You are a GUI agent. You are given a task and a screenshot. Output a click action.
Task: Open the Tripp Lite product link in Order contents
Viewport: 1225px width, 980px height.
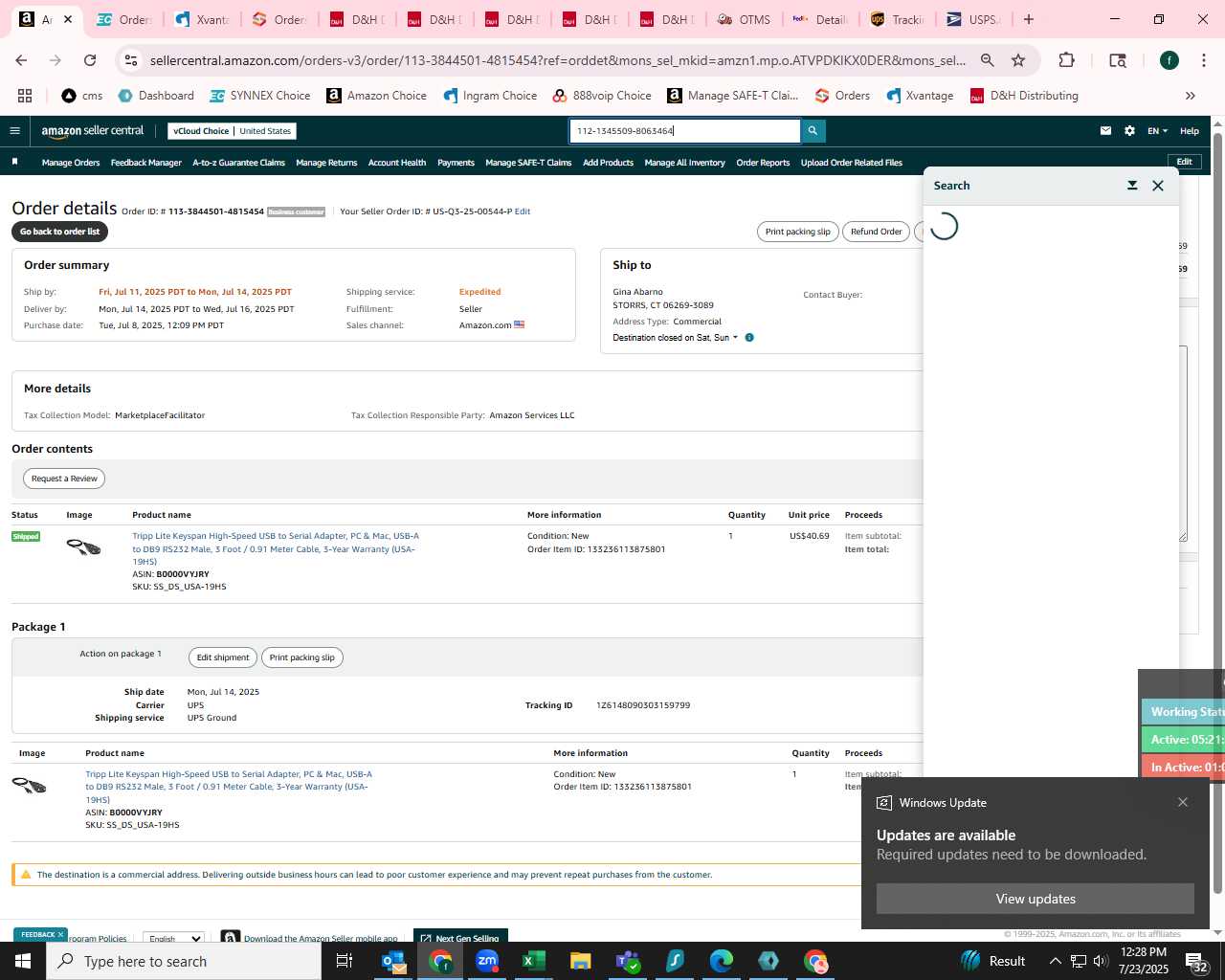276,548
